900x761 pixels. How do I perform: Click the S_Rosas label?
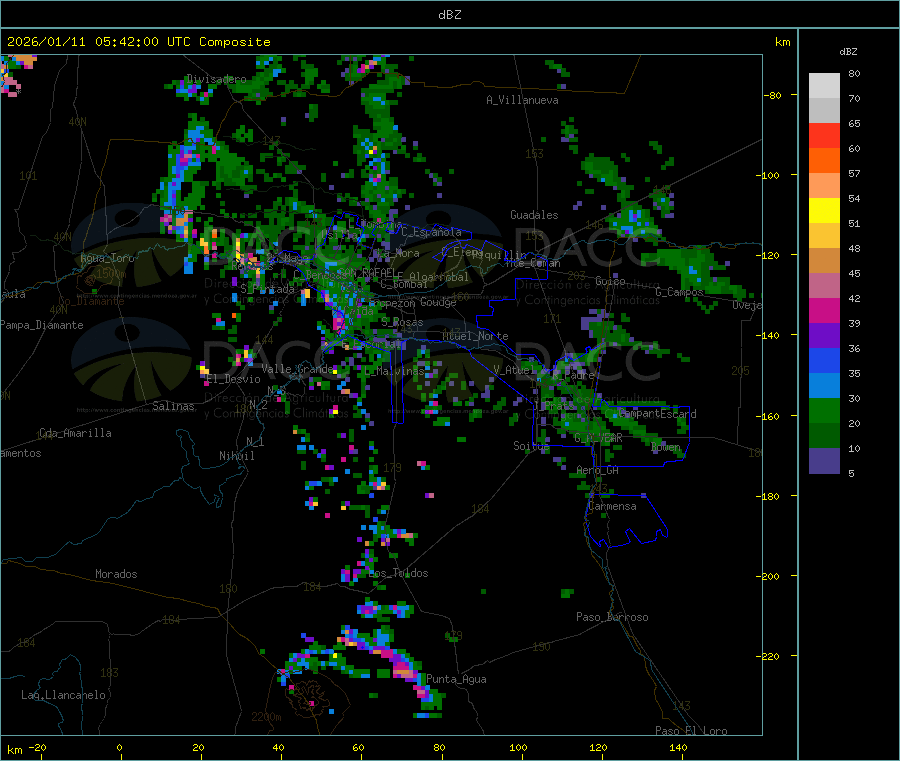point(402,322)
